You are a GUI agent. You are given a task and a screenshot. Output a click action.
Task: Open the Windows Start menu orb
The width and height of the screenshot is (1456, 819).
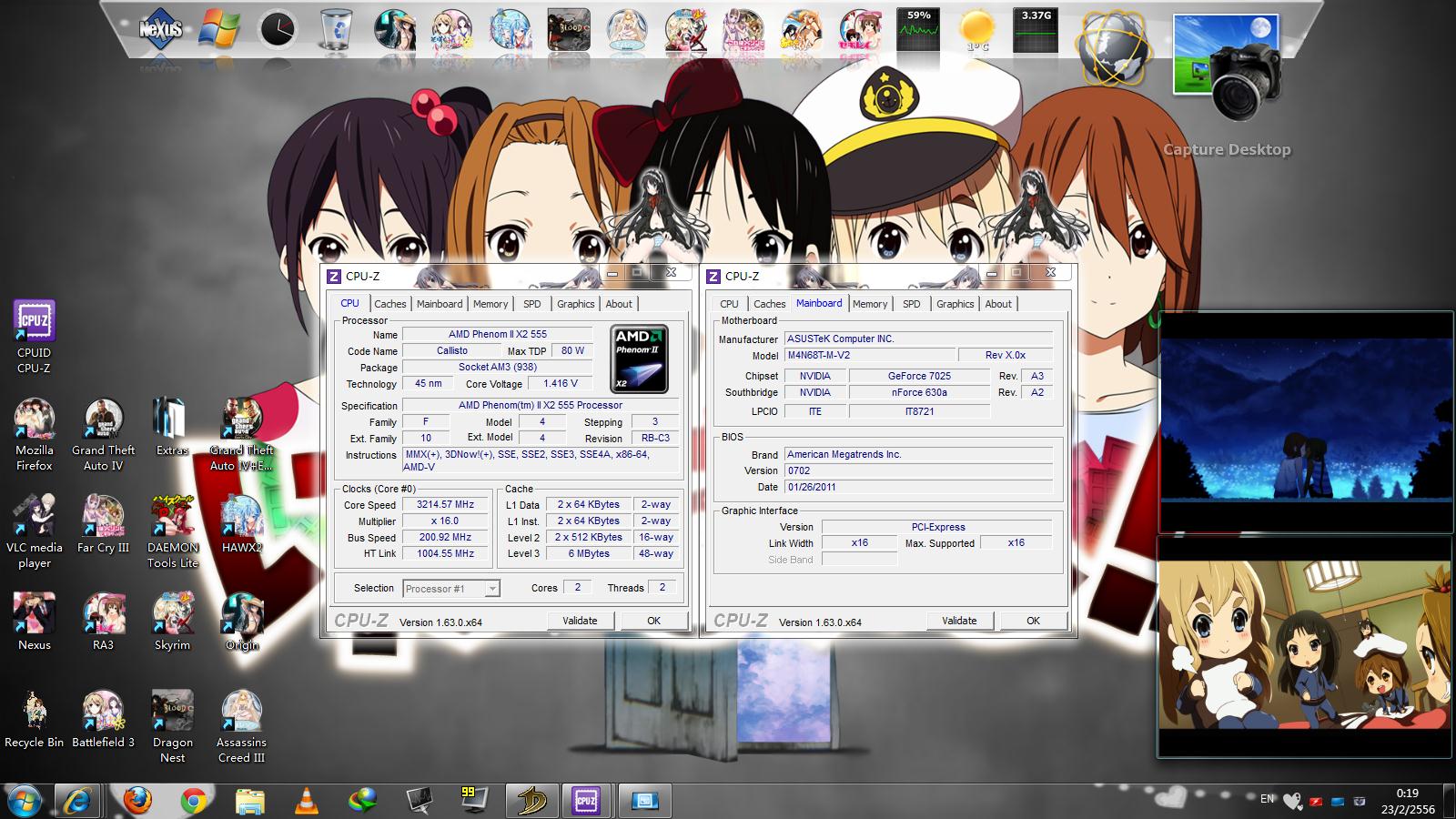pyautogui.click(x=25, y=801)
